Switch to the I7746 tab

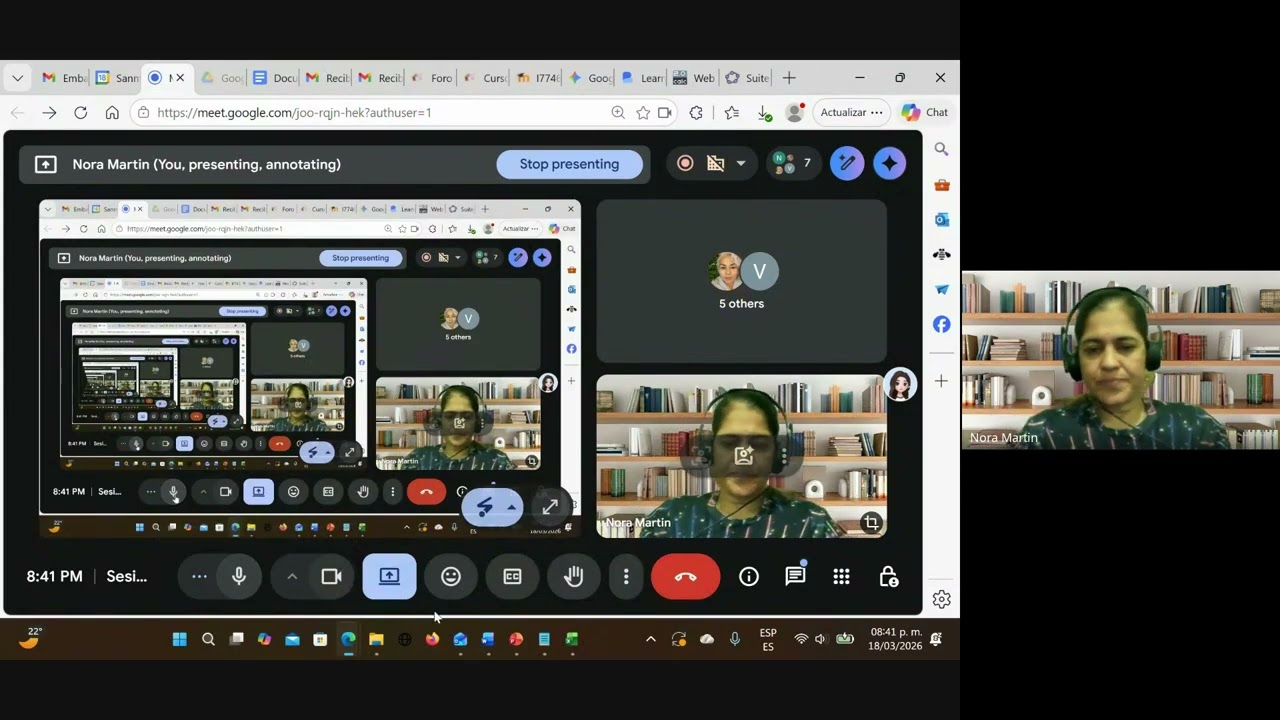(x=536, y=78)
